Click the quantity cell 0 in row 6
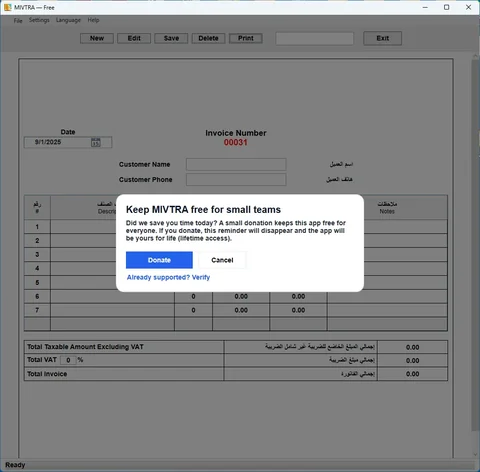Viewport: 480px width, 472px height. point(193,296)
